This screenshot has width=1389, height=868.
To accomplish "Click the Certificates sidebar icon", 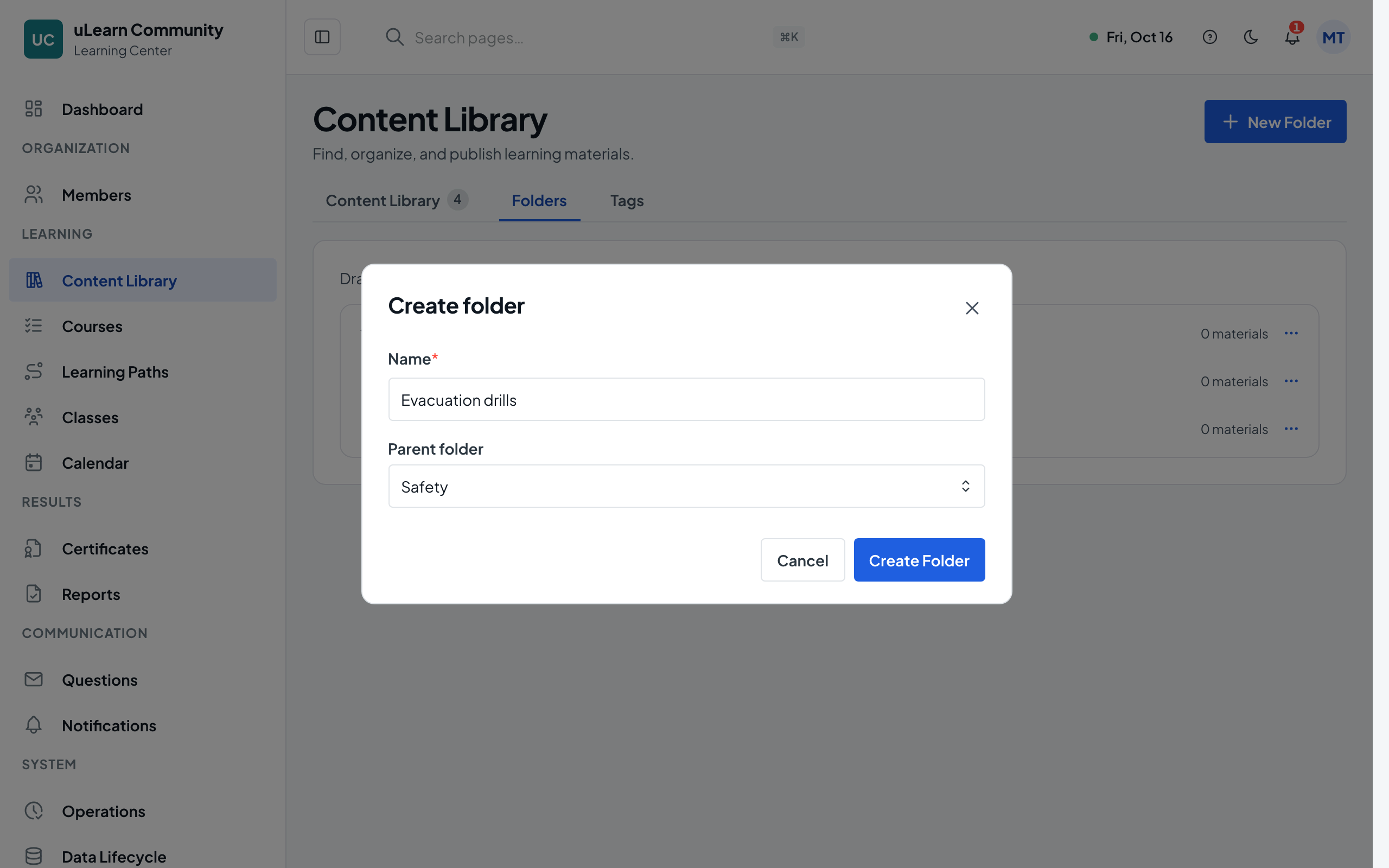I will coord(34,548).
